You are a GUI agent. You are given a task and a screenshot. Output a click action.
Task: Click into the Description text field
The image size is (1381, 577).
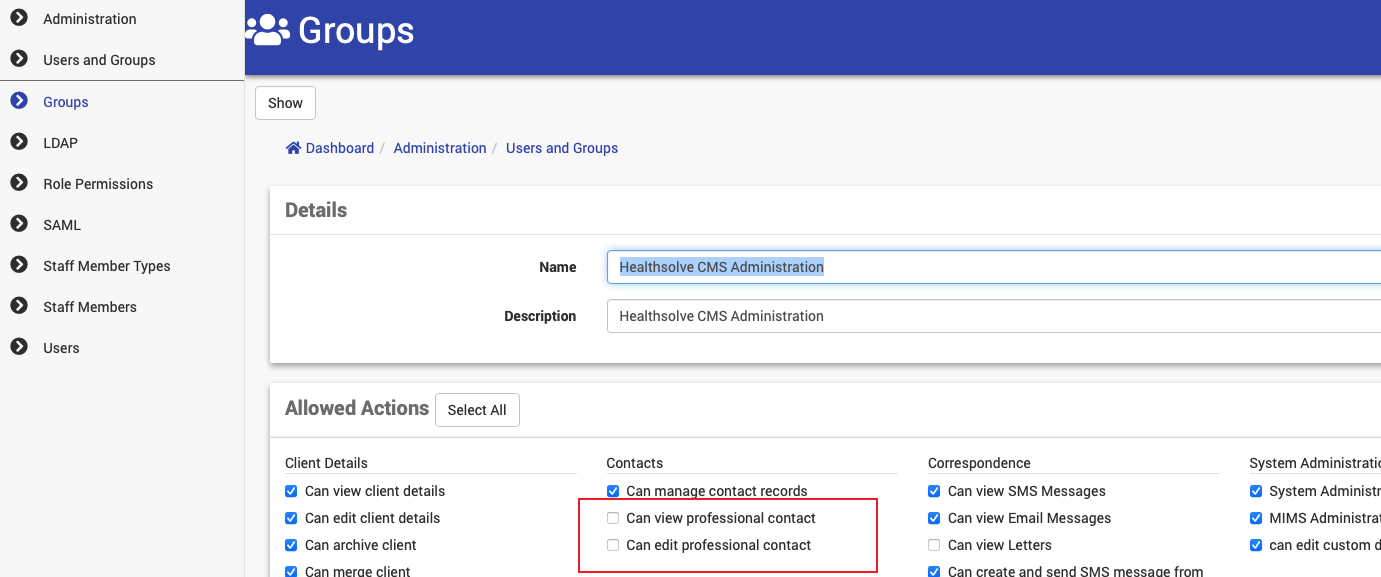[990, 316]
